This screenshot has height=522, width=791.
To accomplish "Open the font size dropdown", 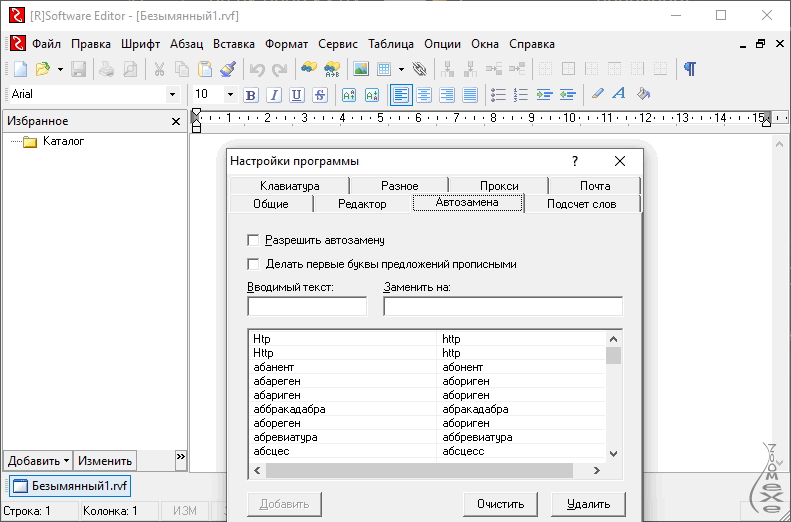I will click(x=230, y=95).
